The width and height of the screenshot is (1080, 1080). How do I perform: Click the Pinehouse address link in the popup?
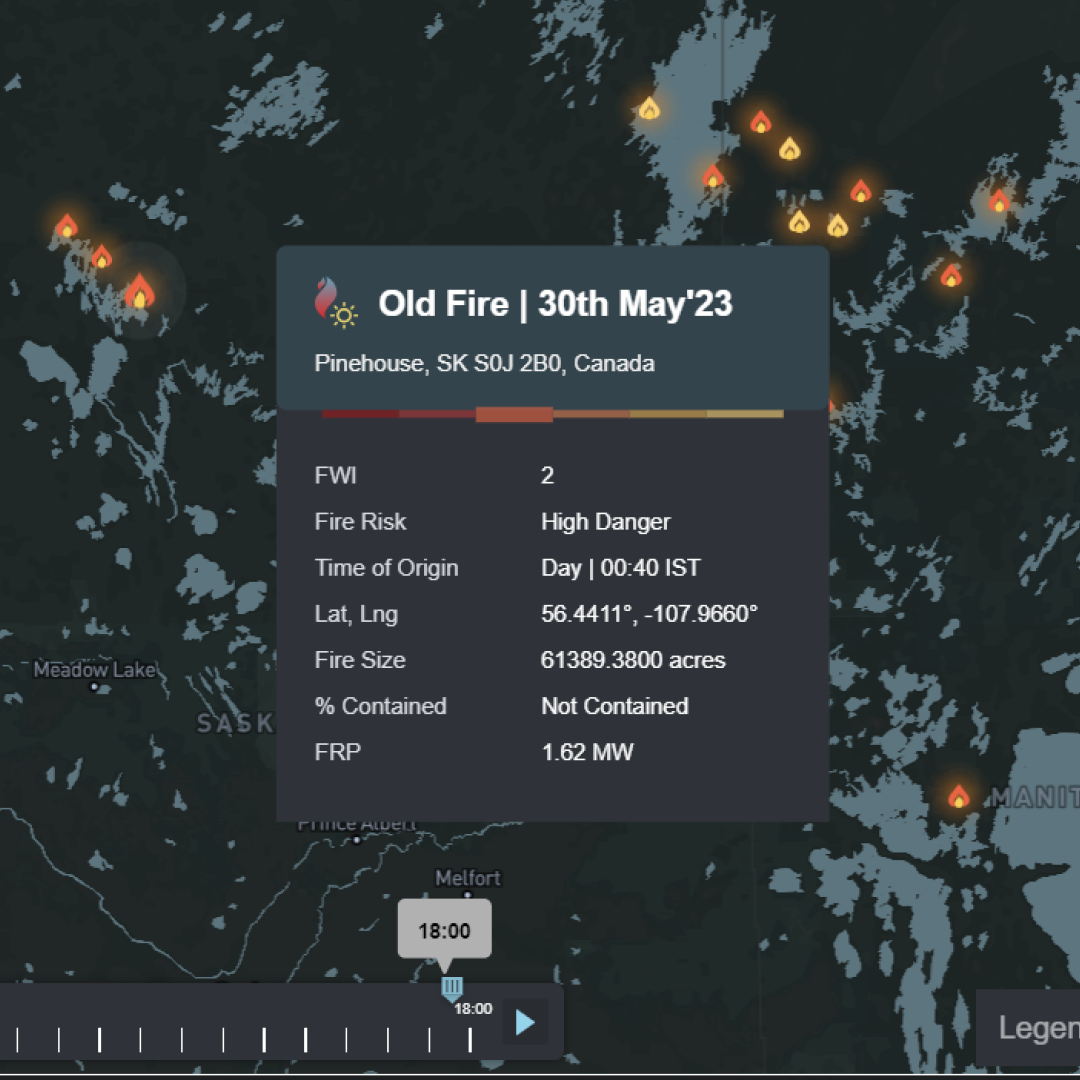485,363
